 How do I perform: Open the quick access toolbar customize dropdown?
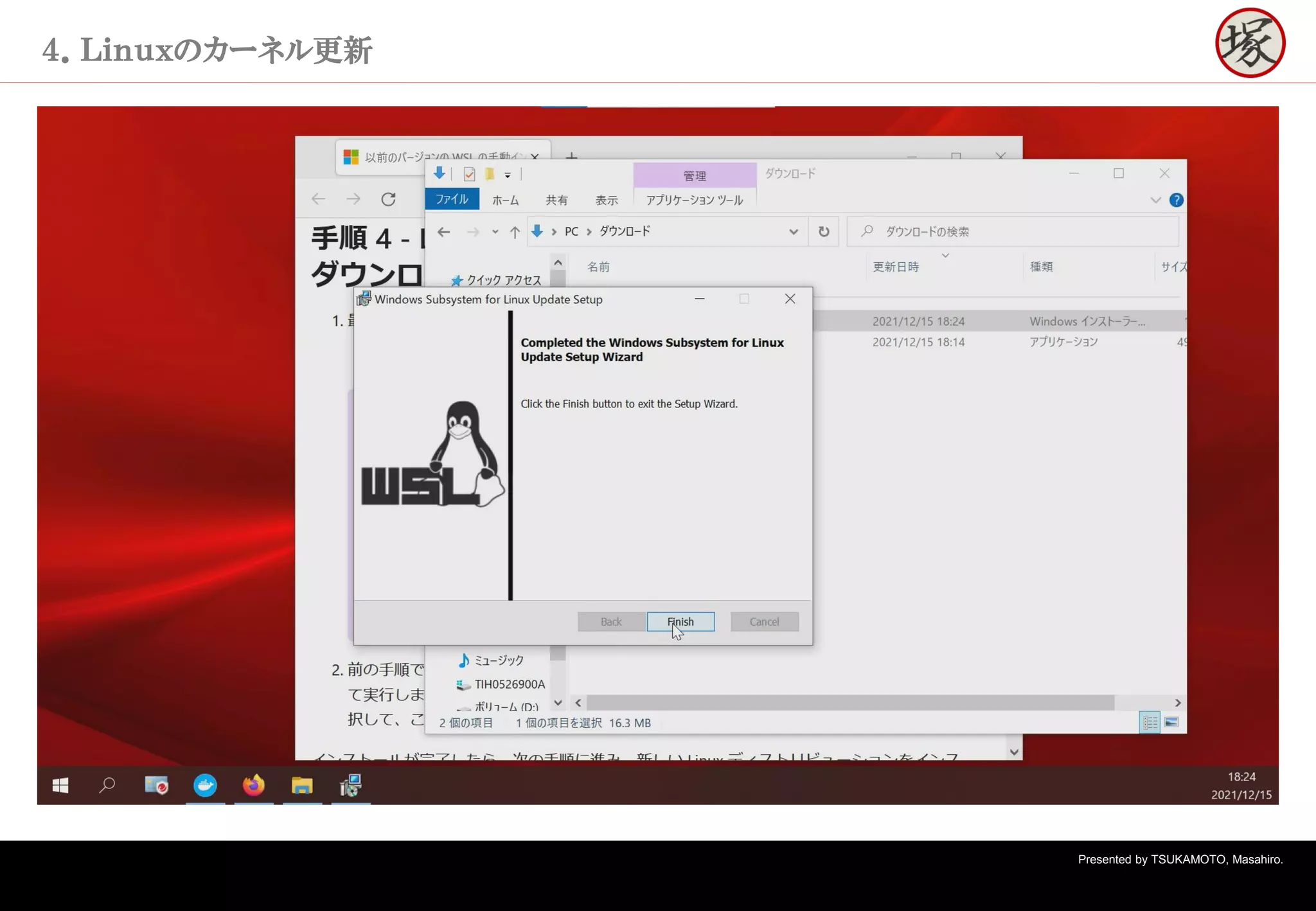pos(507,174)
